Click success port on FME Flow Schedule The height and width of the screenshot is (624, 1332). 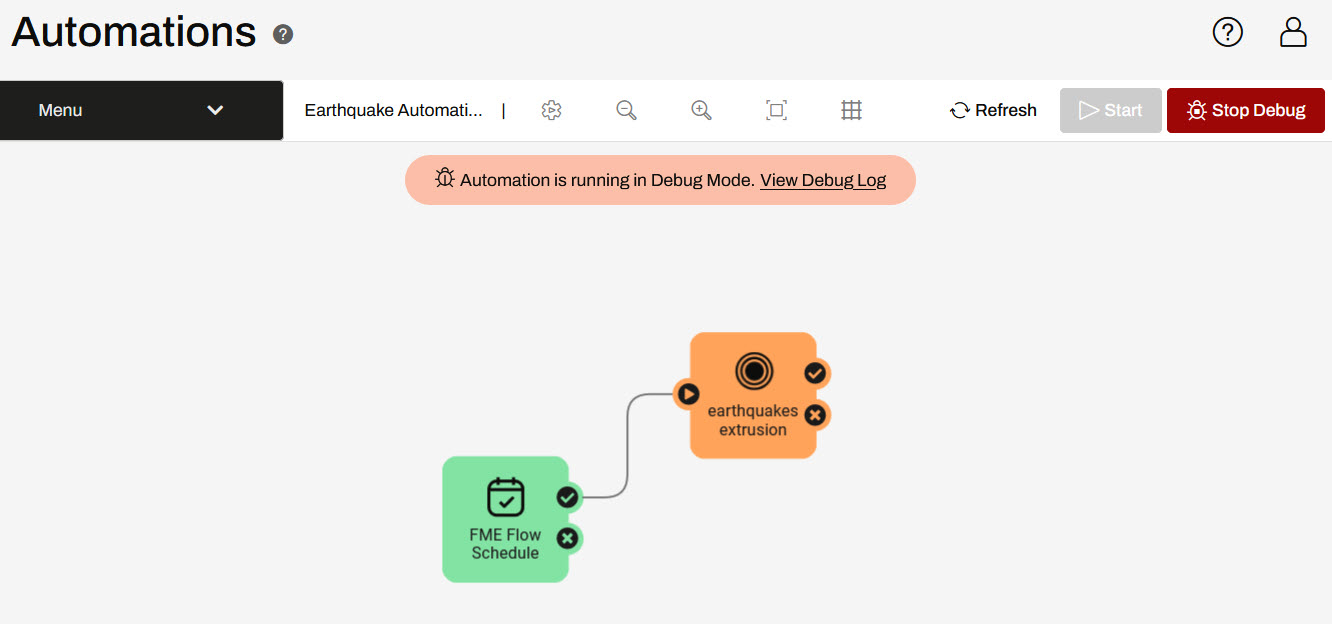pos(568,497)
